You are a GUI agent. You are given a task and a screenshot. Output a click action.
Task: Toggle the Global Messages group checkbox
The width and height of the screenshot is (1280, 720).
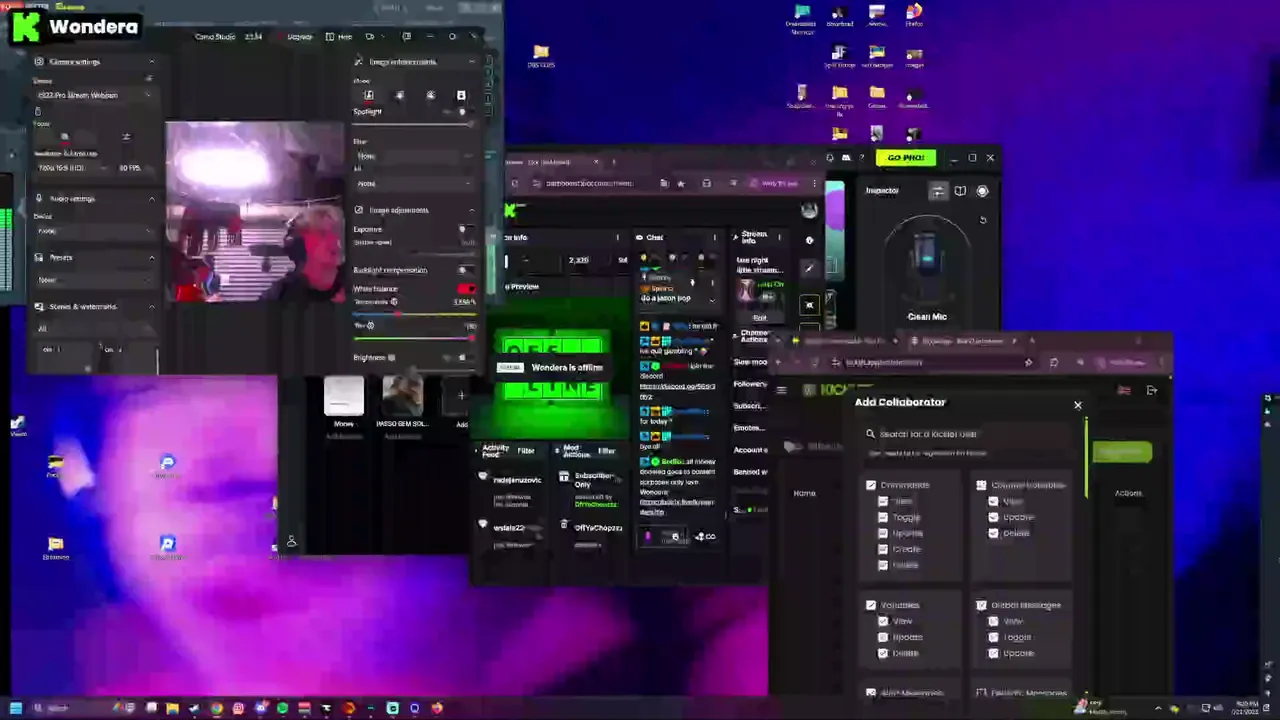click(x=981, y=605)
